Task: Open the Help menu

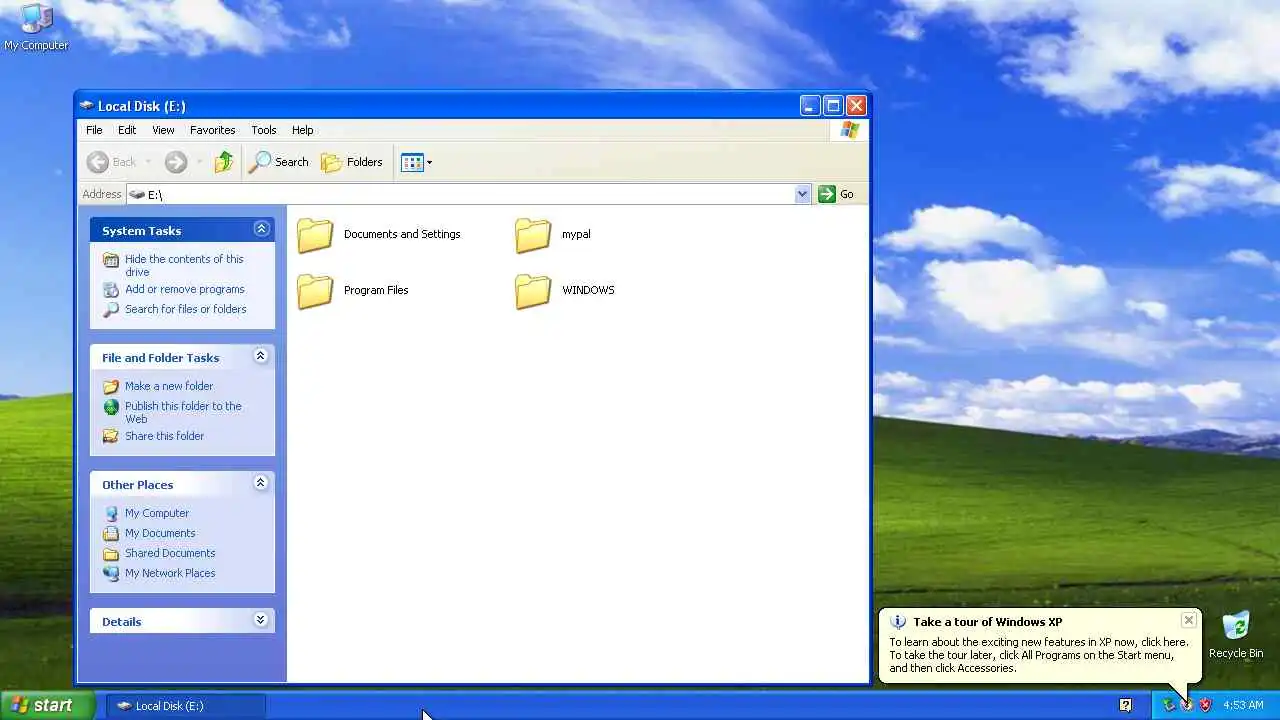Action: pos(303,130)
